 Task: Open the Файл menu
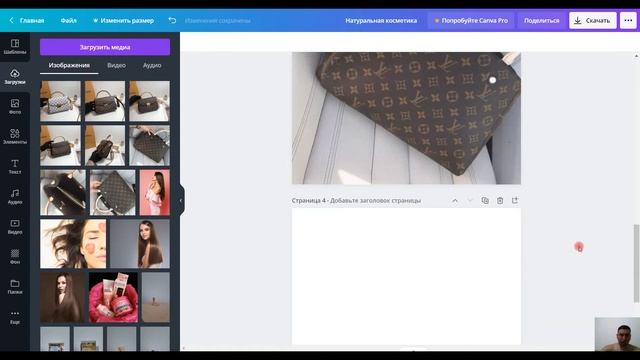point(69,20)
